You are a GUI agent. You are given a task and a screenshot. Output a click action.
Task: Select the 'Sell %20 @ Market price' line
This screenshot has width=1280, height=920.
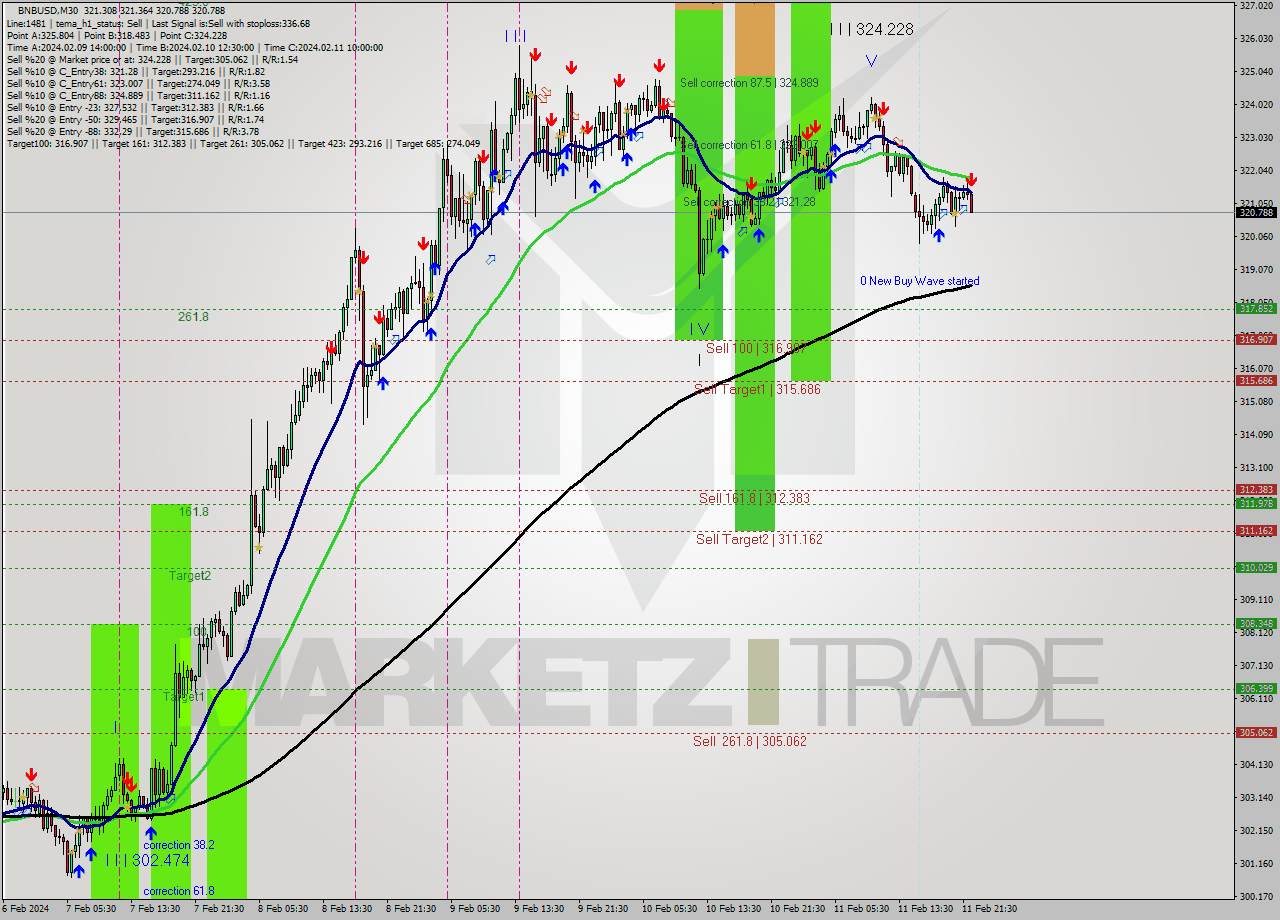pyautogui.click(x=152, y=59)
